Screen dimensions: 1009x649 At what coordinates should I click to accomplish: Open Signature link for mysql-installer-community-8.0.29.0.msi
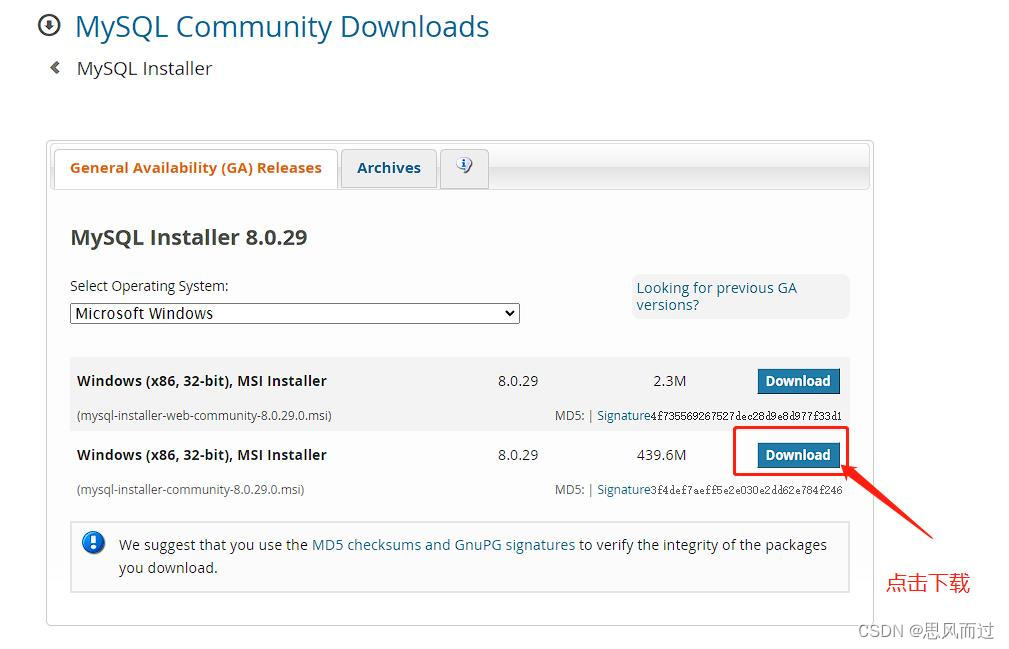(x=624, y=489)
